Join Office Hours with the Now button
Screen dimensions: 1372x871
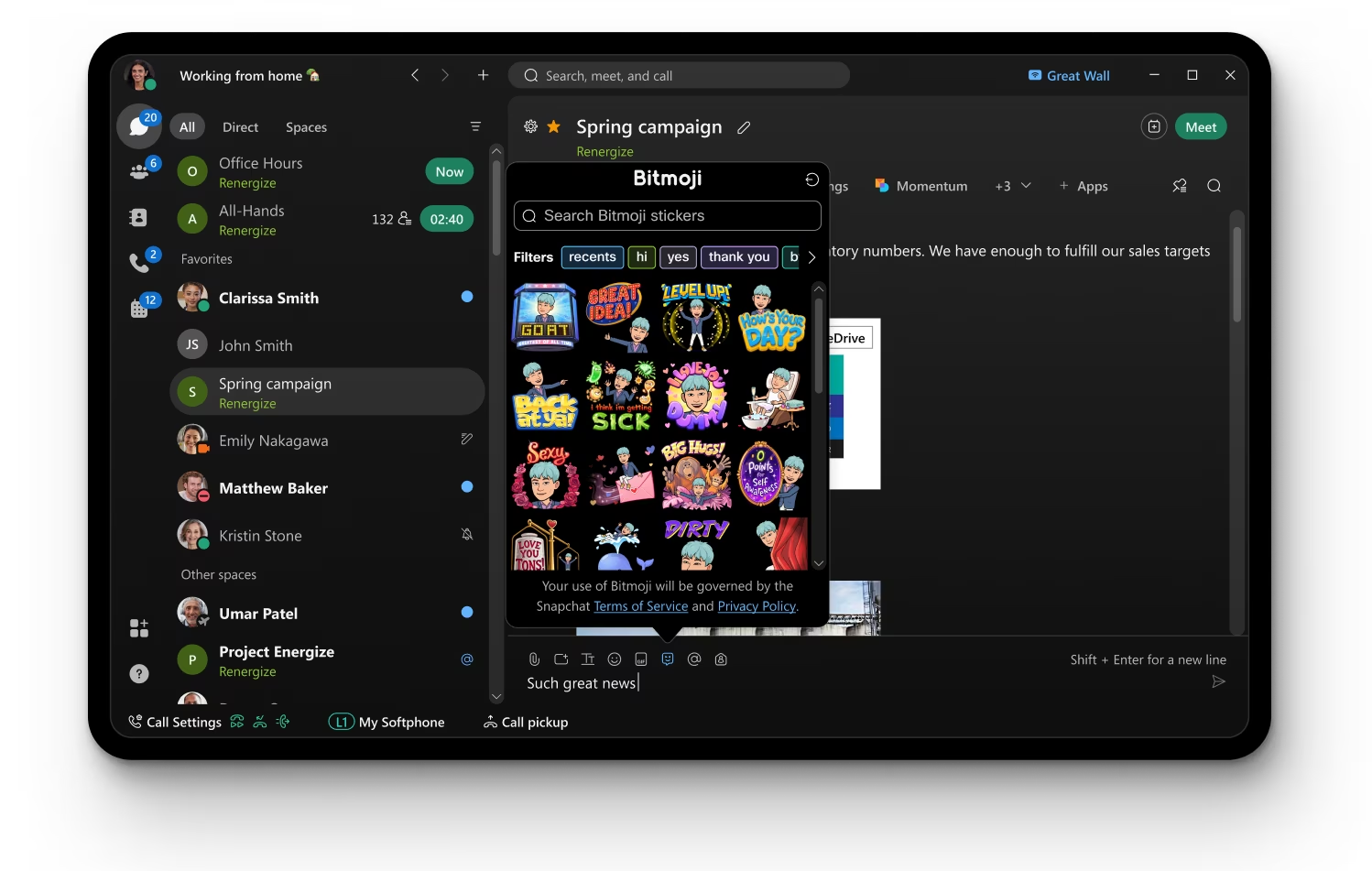click(x=449, y=171)
